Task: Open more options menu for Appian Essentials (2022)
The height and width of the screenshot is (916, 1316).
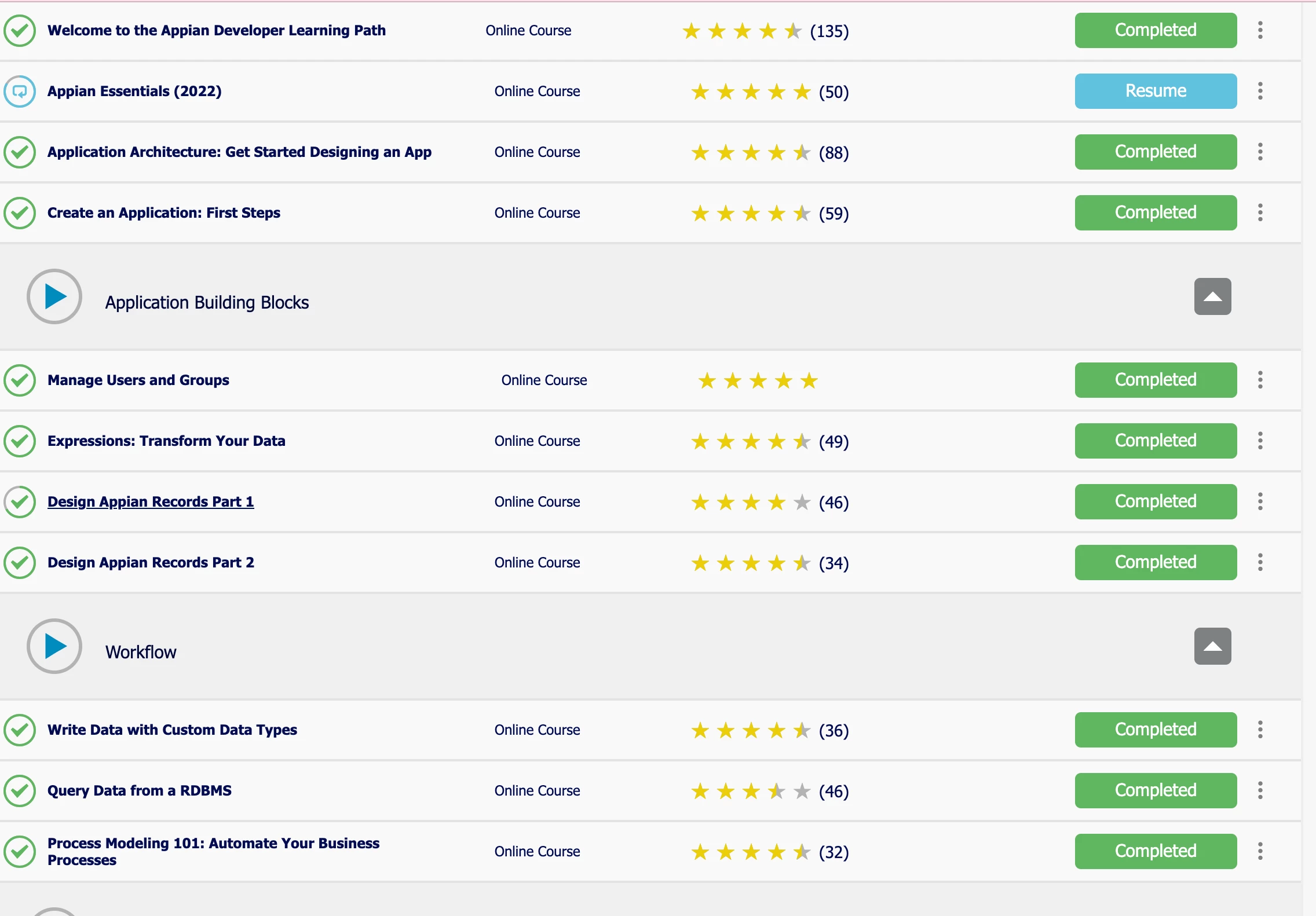Action: (x=1260, y=91)
